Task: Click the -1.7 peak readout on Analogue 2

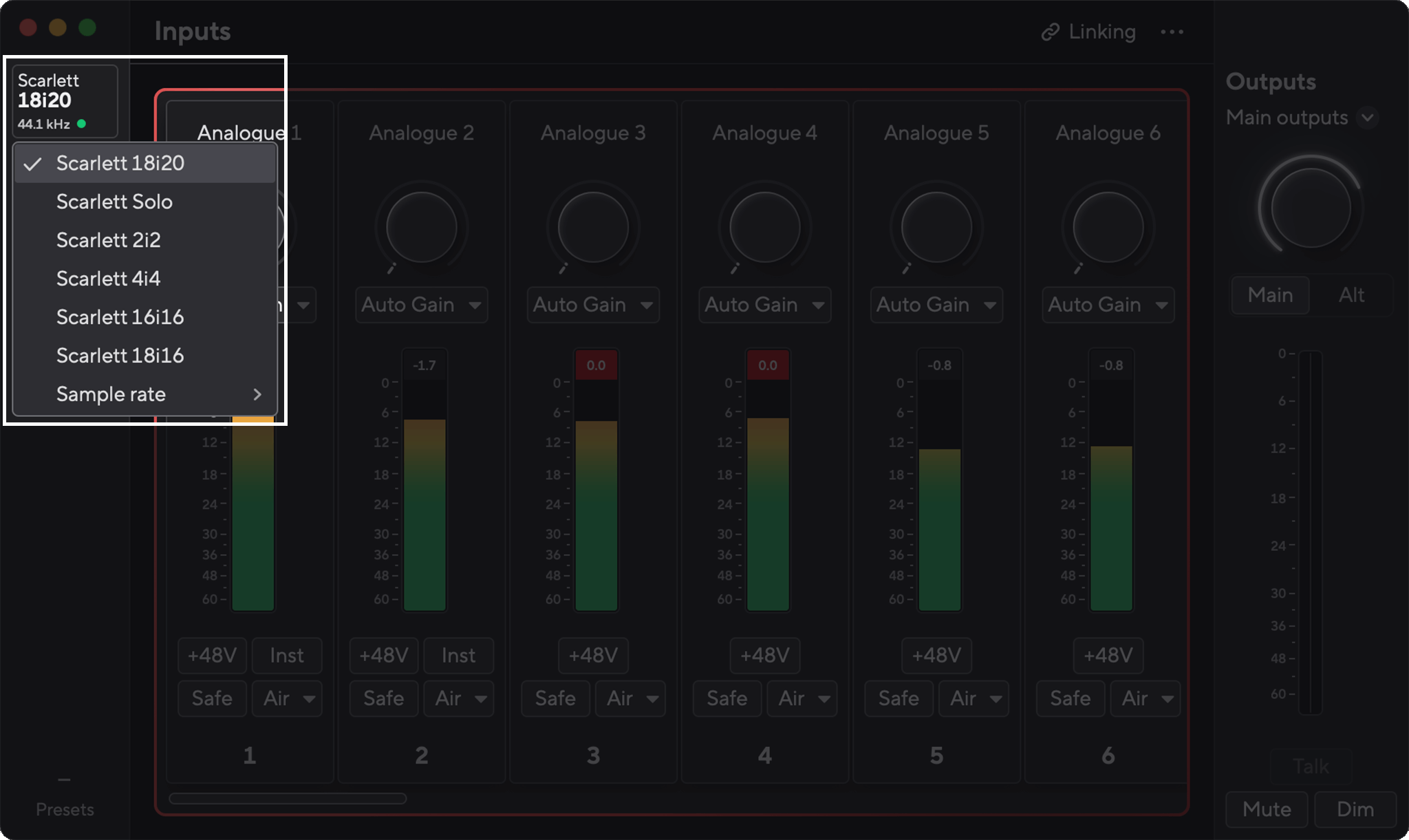Action: pyautogui.click(x=424, y=365)
